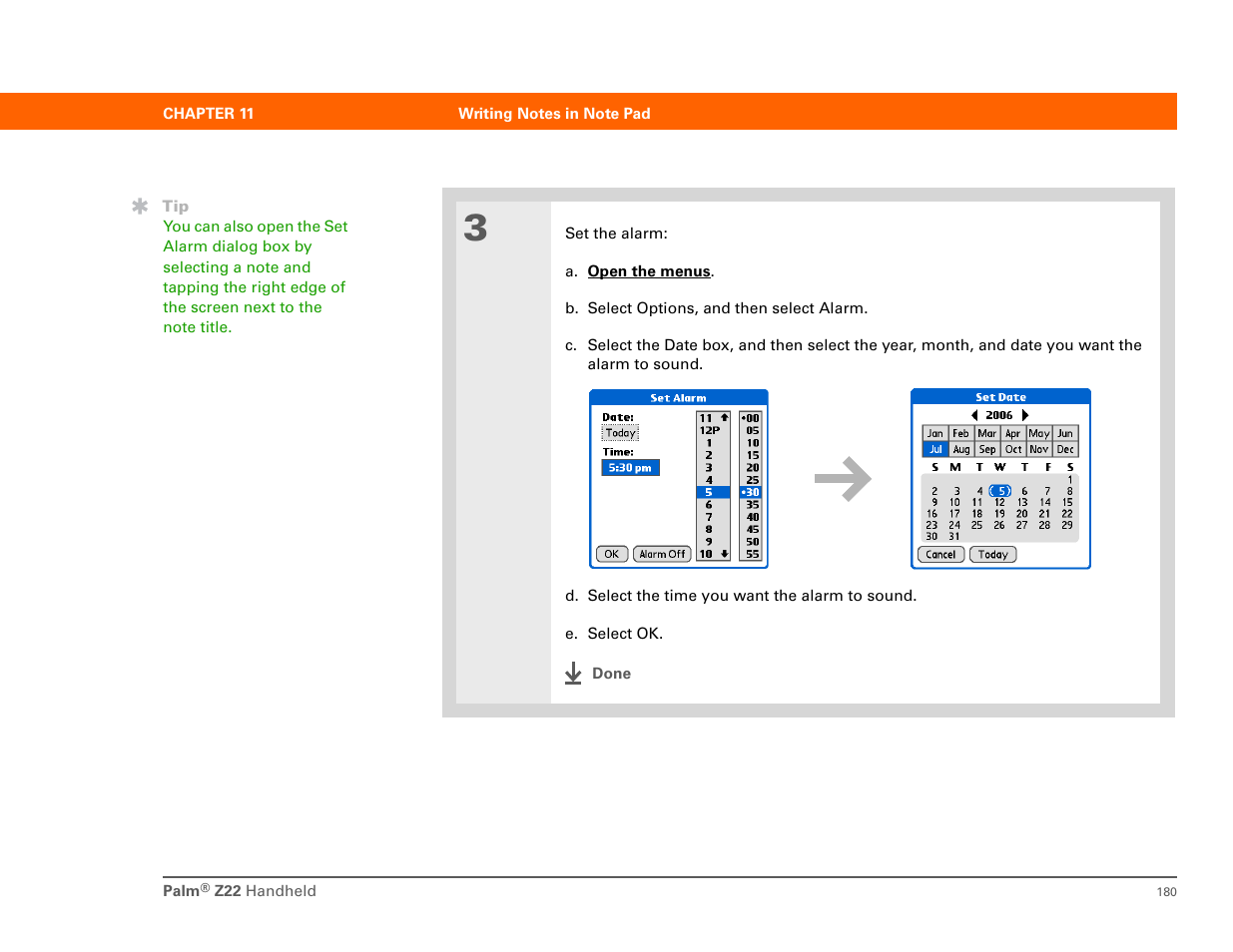The image size is (1233, 952).
Task: Select the Today date box in Set Alarm
Action: click(620, 433)
